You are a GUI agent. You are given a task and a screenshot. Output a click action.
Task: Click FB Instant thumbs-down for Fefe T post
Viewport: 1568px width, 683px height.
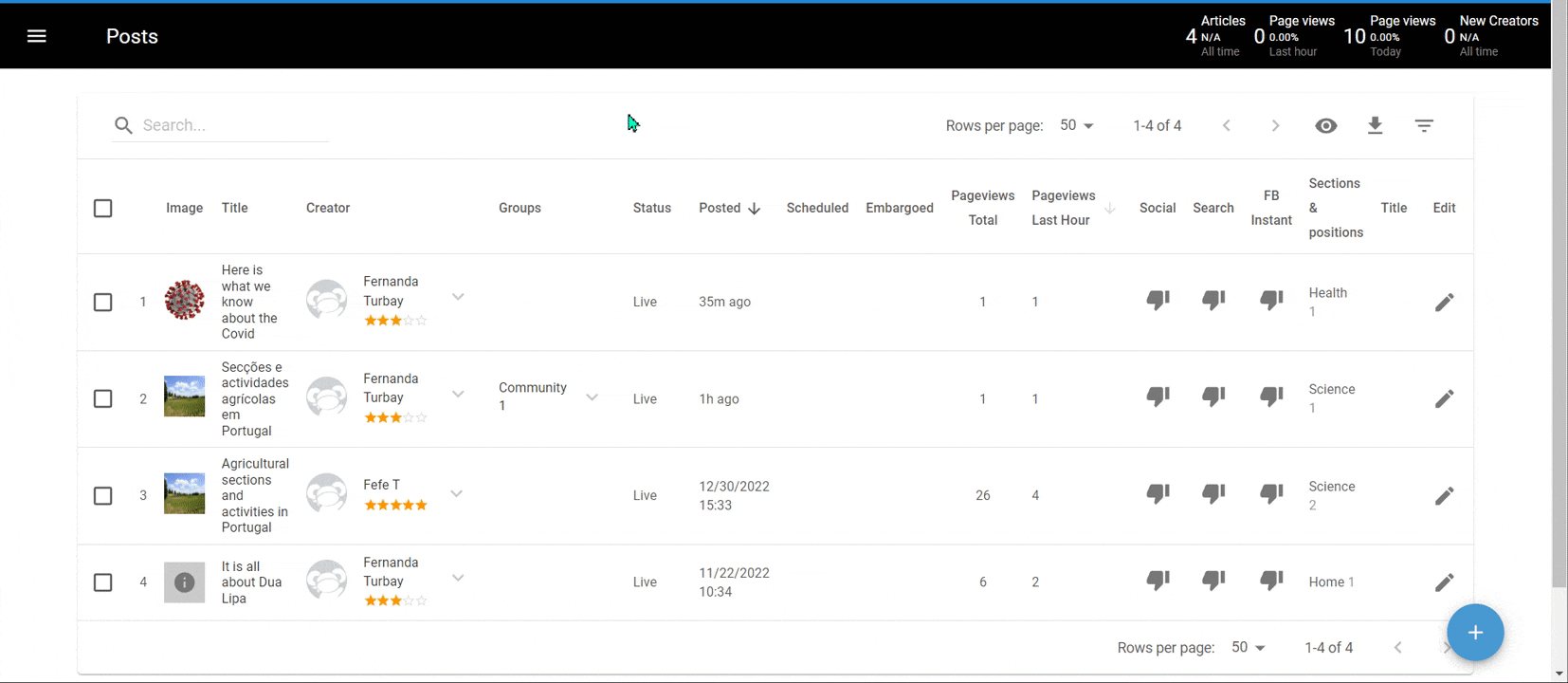[x=1271, y=494]
